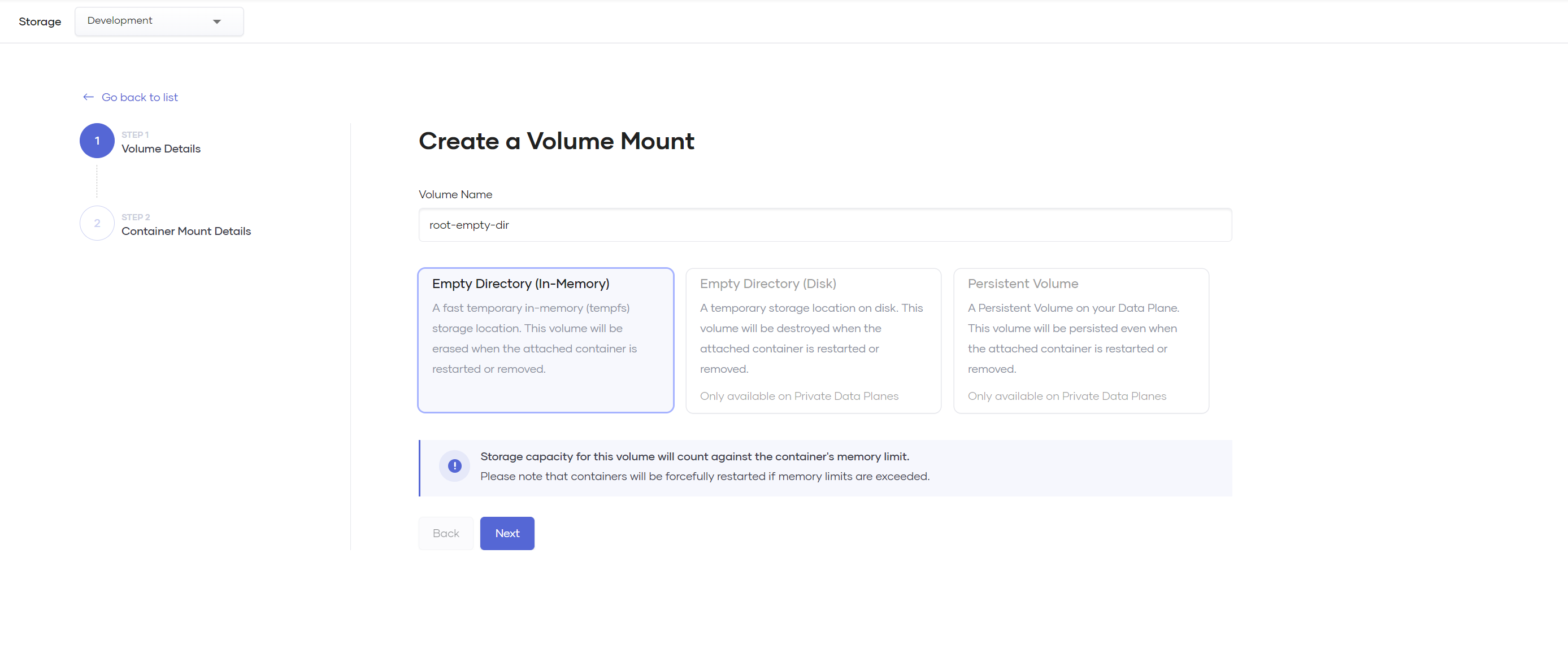The height and width of the screenshot is (658, 1568).
Task: Click the back arrow icon
Action: click(x=88, y=97)
